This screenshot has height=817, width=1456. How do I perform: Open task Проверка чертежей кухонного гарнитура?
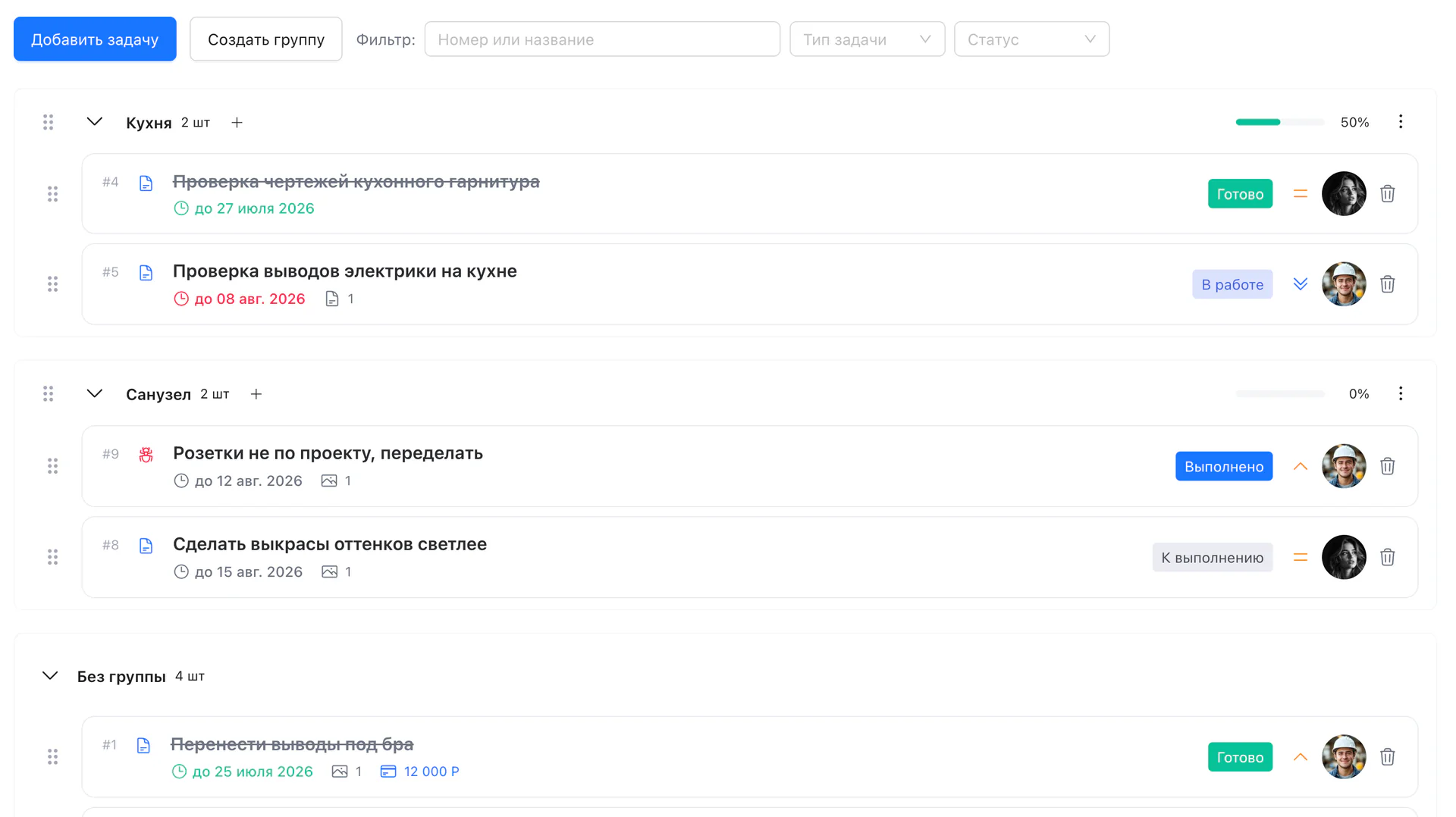click(x=356, y=182)
